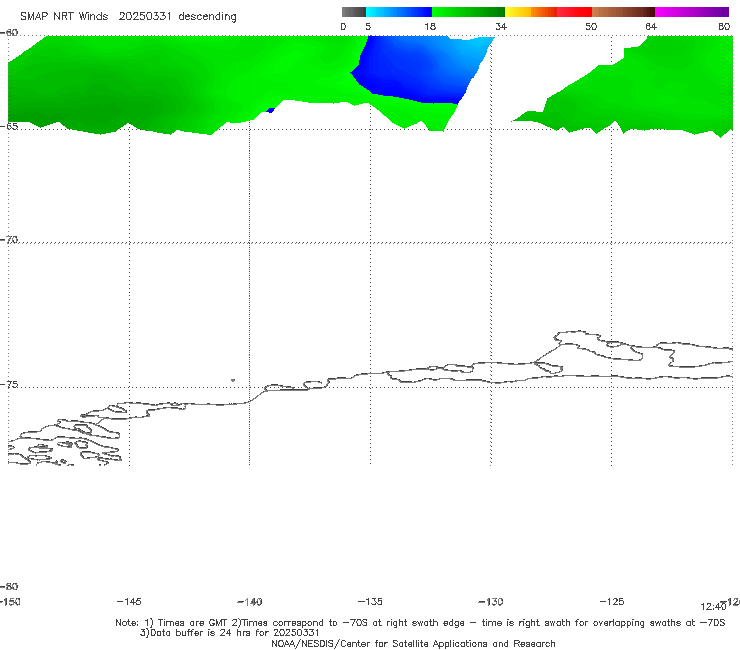
Task: Click the green segment of the wind color bar
Action: 468,12
